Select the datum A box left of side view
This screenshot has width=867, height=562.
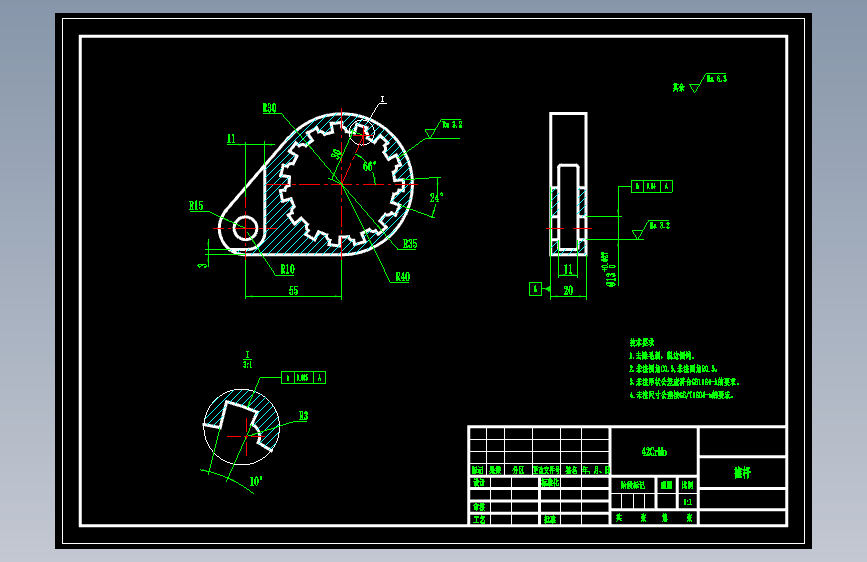click(535, 289)
